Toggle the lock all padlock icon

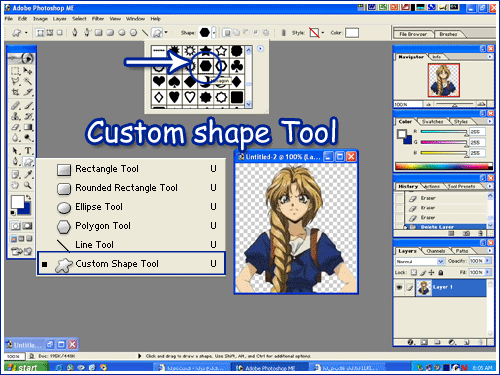(441, 272)
